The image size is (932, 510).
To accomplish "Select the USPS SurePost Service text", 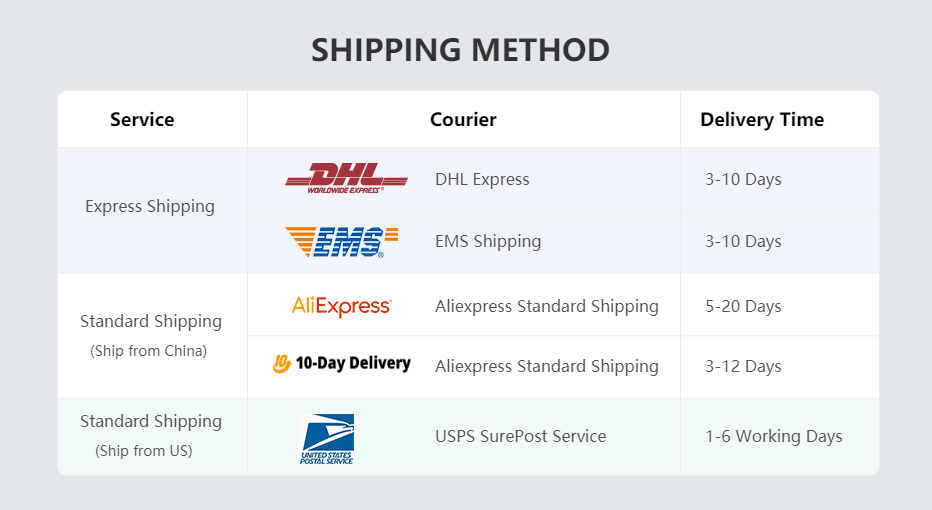I will point(521,436).
